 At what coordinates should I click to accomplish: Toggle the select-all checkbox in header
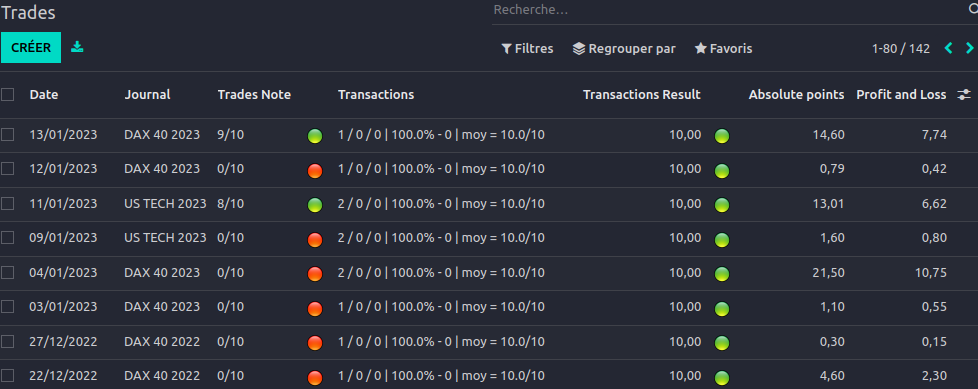point(7,95)
